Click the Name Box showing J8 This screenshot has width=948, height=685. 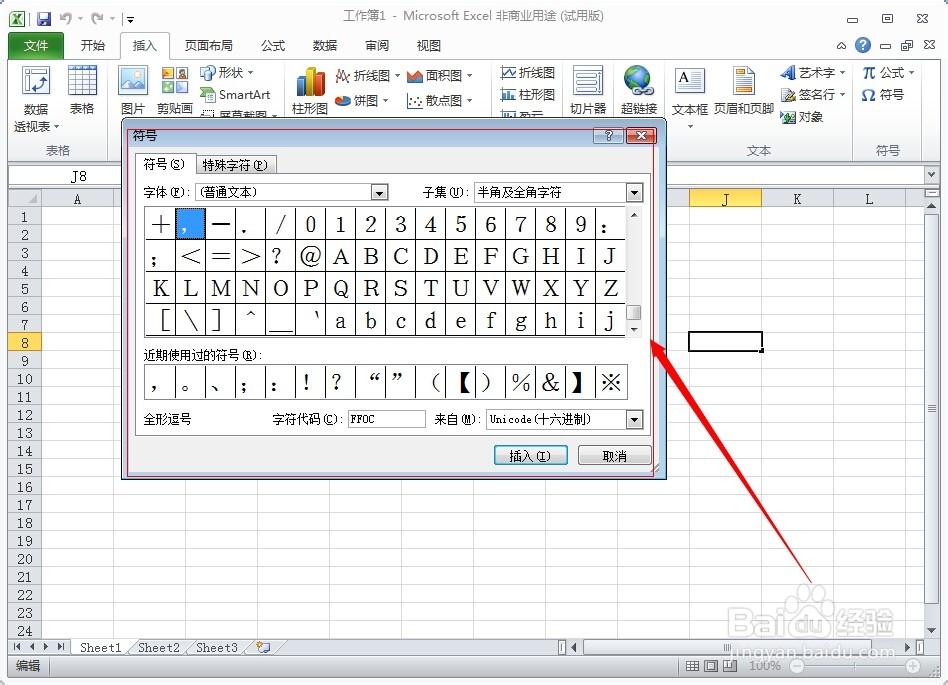(x=65, y=176)
